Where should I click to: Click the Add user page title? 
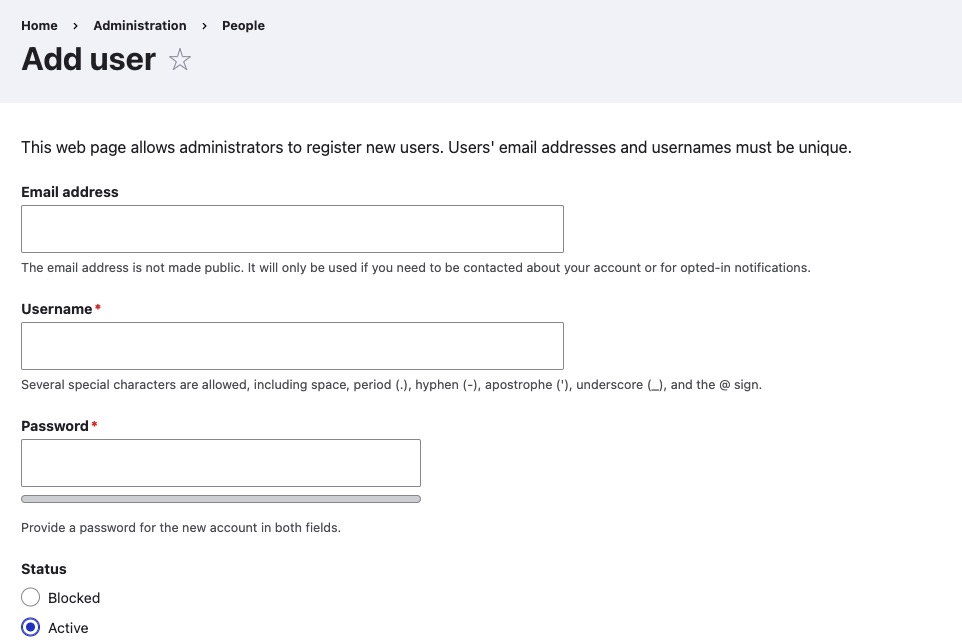pyautogui.click(x=88, y=59)
